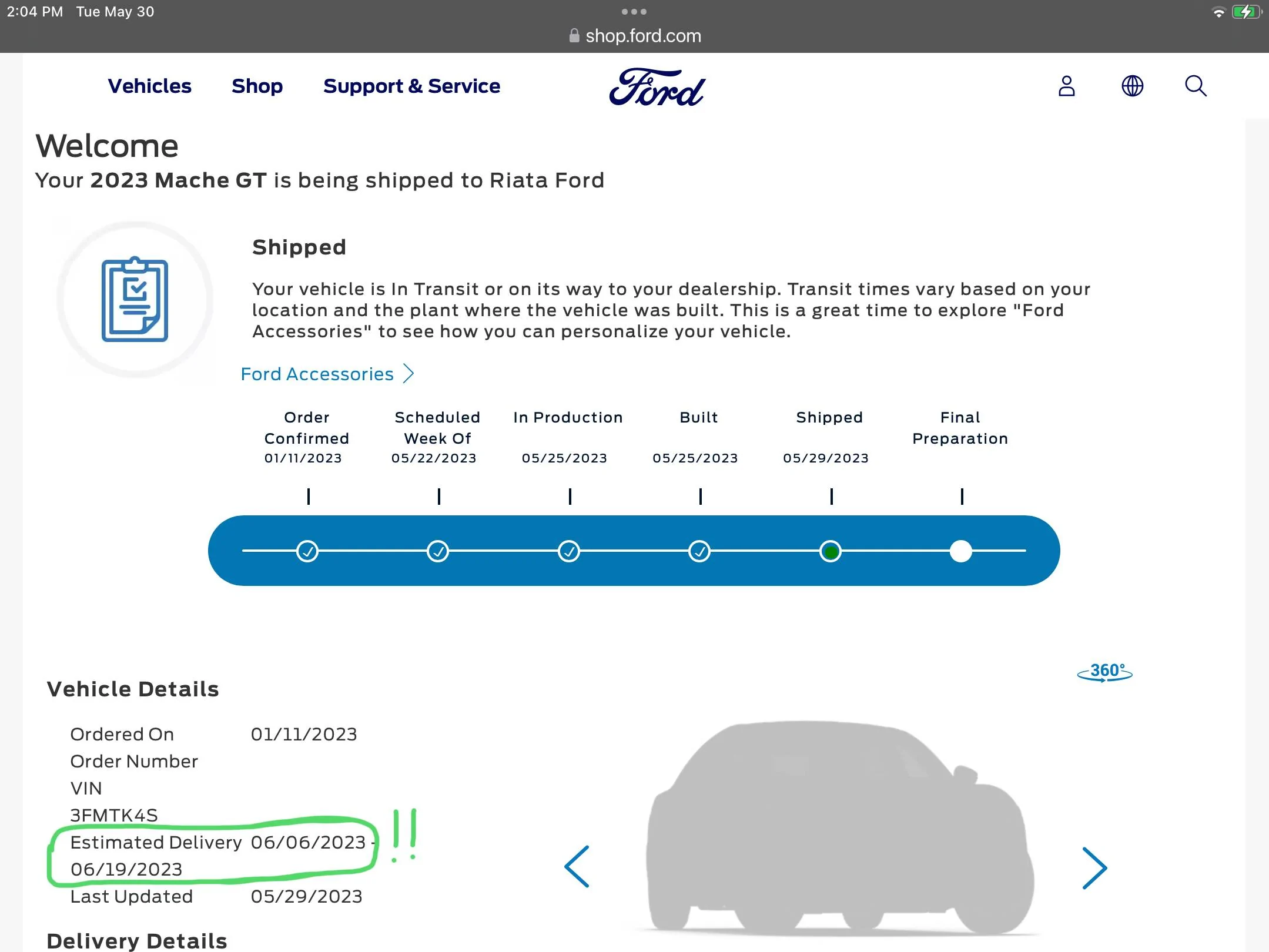This screenshot has width=1269, height=952.
Task: Go to Ford logo homepage
Action: point(657,87)
